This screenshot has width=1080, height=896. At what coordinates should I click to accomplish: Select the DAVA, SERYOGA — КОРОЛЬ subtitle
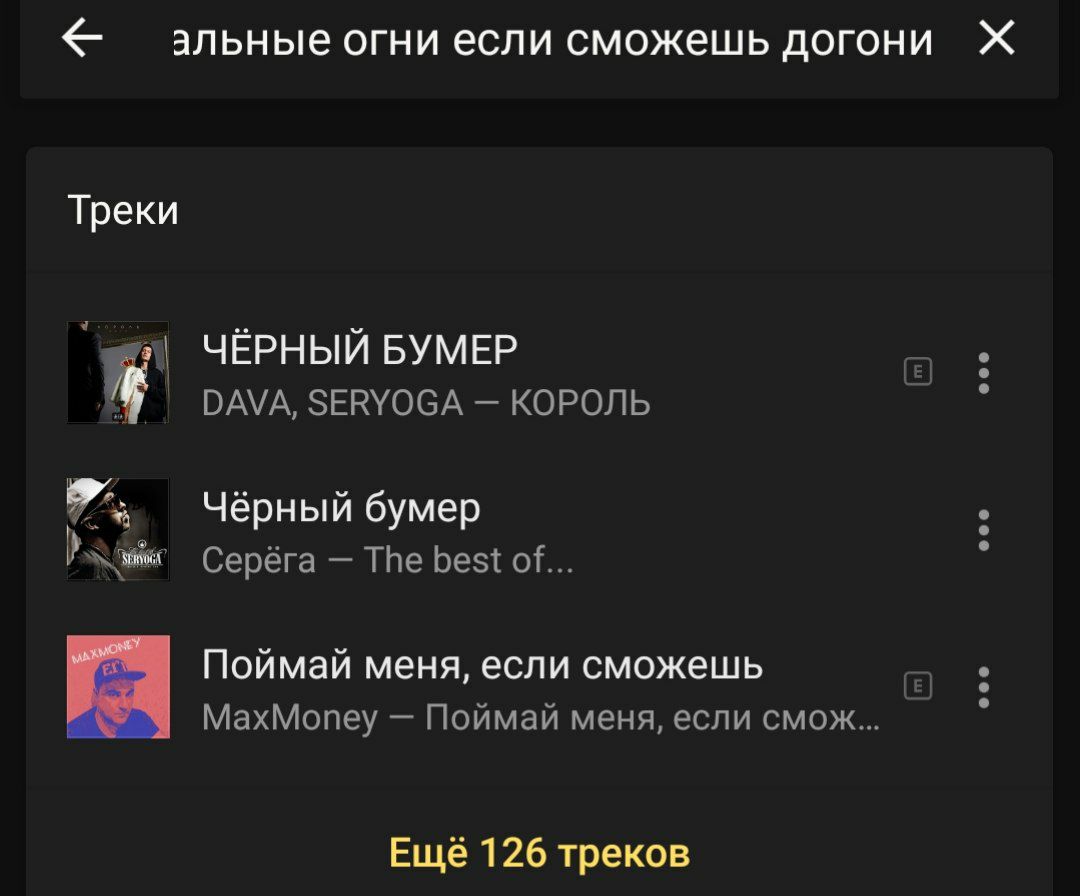426,403
